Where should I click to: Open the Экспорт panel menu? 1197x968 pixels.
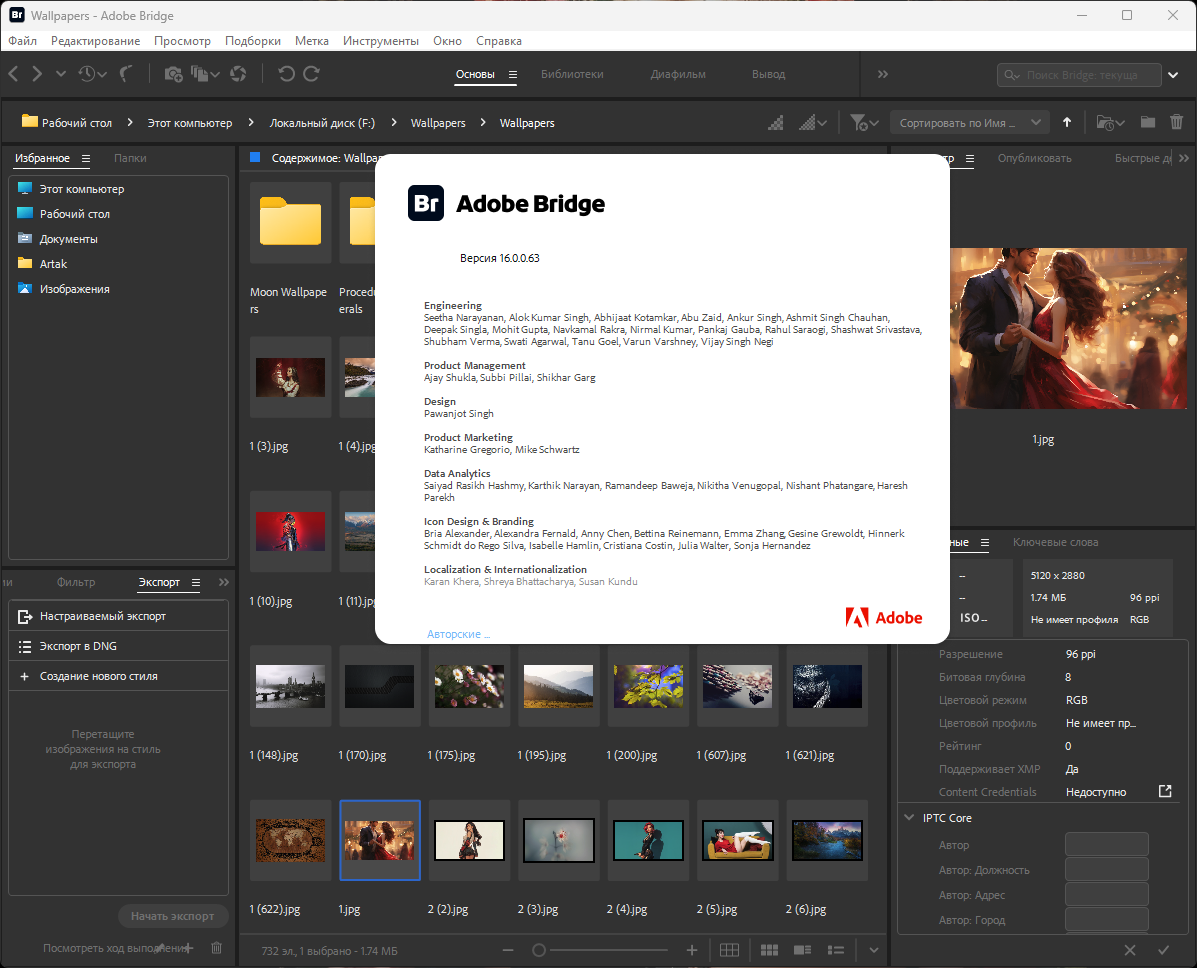click(x=195, y=582)
